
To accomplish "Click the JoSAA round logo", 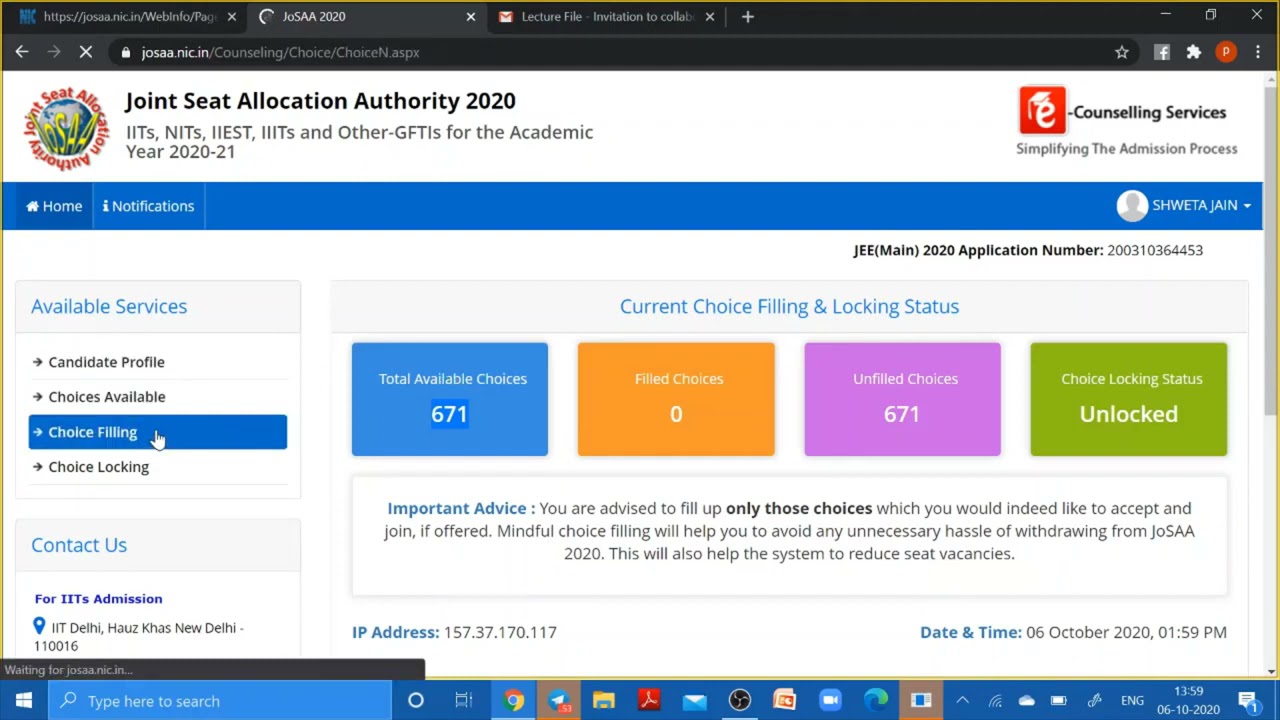I will pos(65,128).
